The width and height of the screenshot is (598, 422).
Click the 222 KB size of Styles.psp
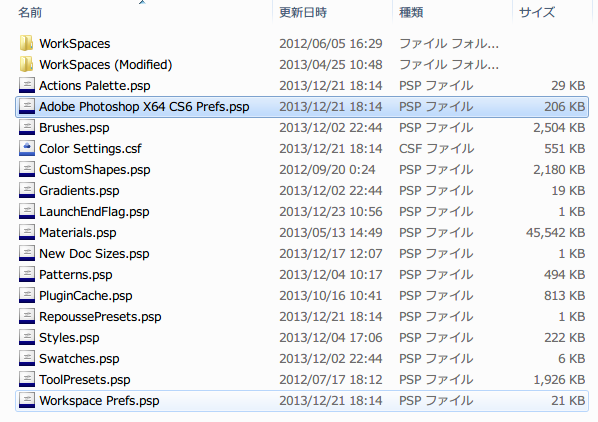coord(564,337)
